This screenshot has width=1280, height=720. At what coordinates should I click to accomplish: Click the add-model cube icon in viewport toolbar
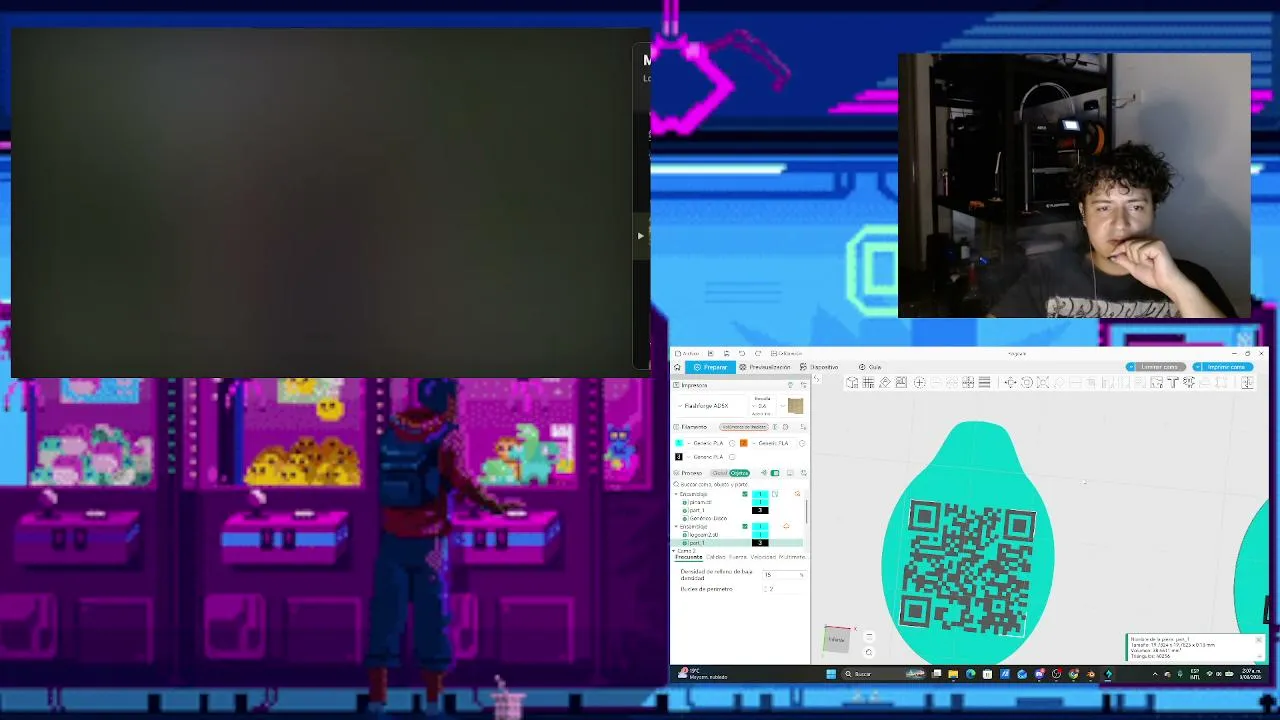(852, 382)
